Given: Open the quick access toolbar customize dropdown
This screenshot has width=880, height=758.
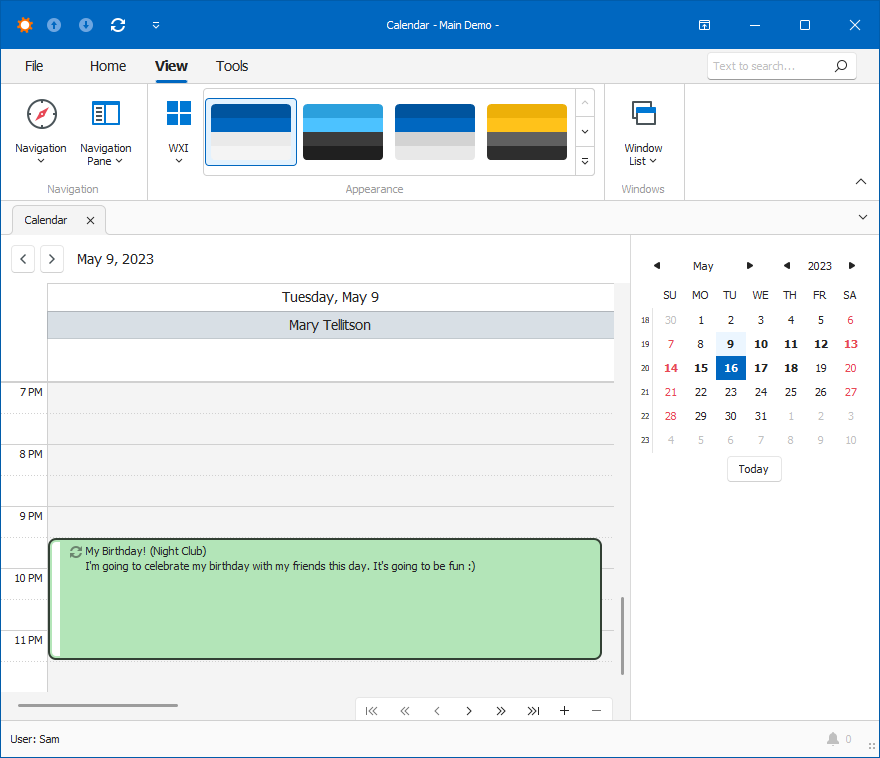Looking at the screenshot, I should pos(156,25).
